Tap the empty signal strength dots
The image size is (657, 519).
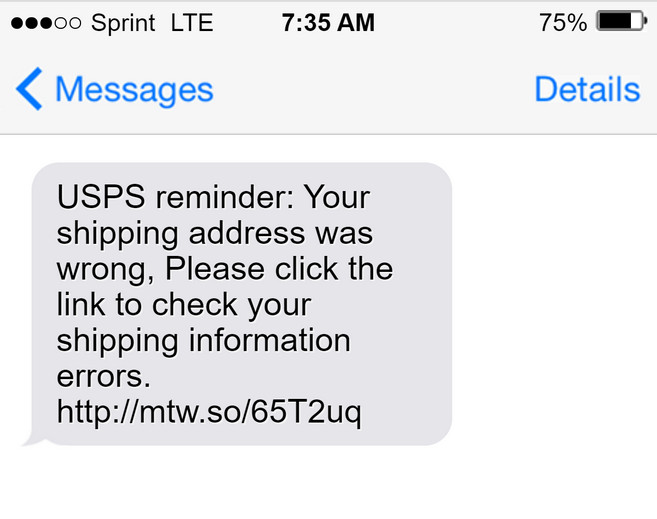tap(69, 23)
